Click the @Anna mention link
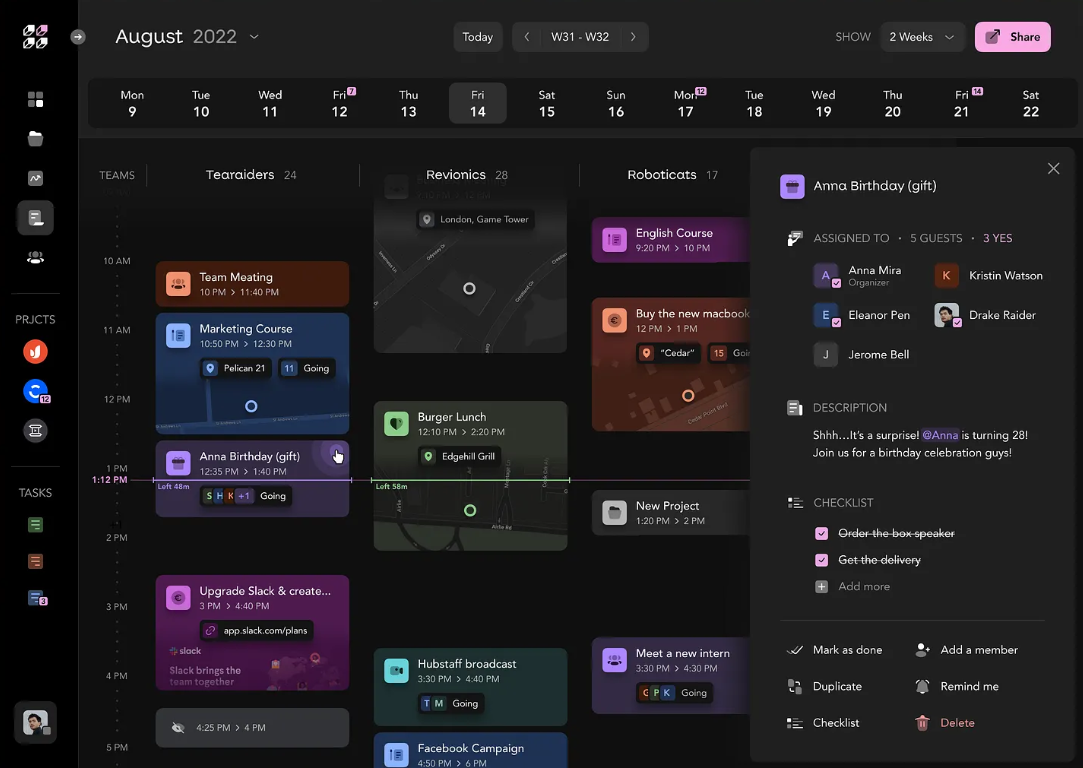This screenshot has width=1083, height=768. tap(940, 435)
